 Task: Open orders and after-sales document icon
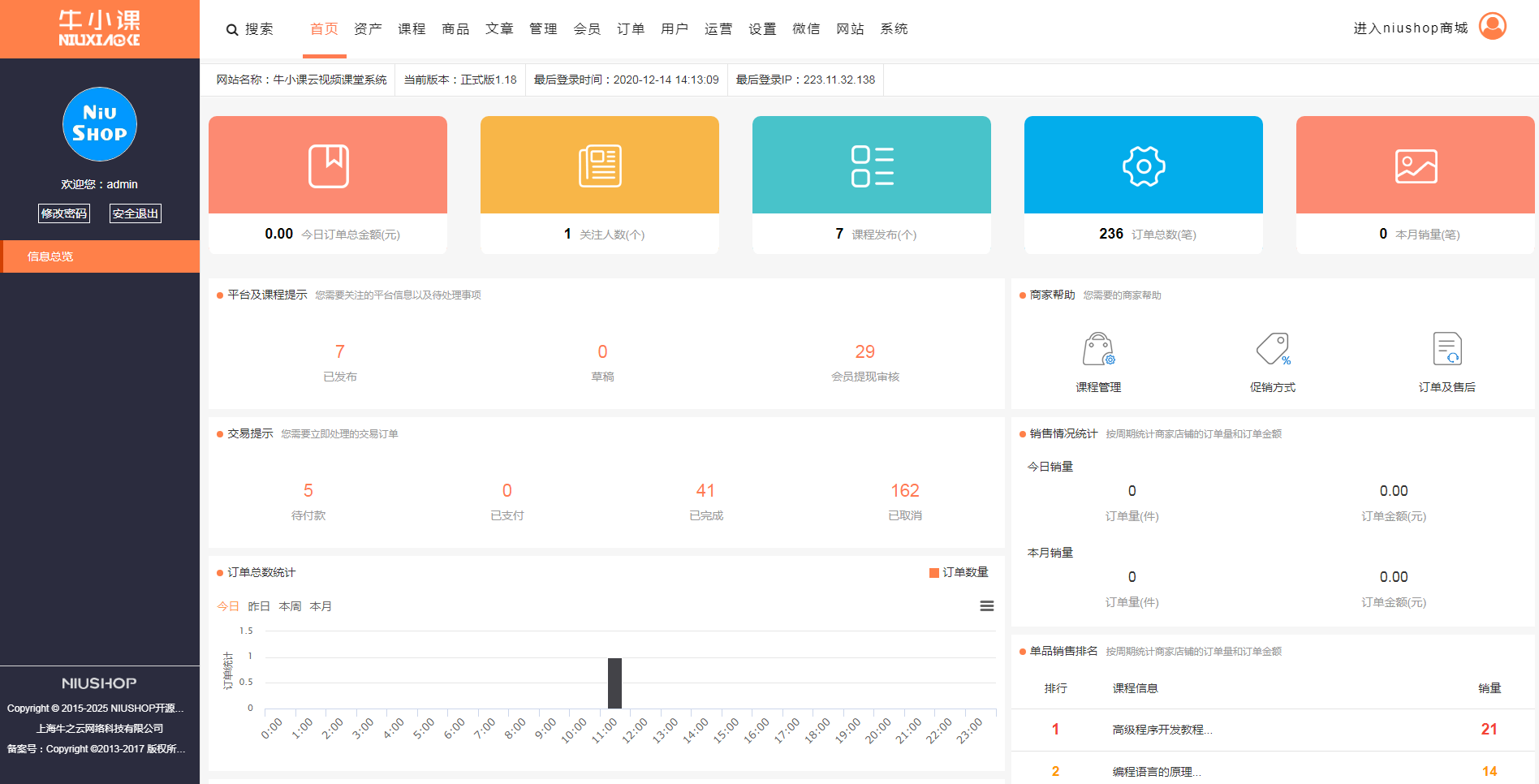pyautogui.click(x=1446, y=350)
